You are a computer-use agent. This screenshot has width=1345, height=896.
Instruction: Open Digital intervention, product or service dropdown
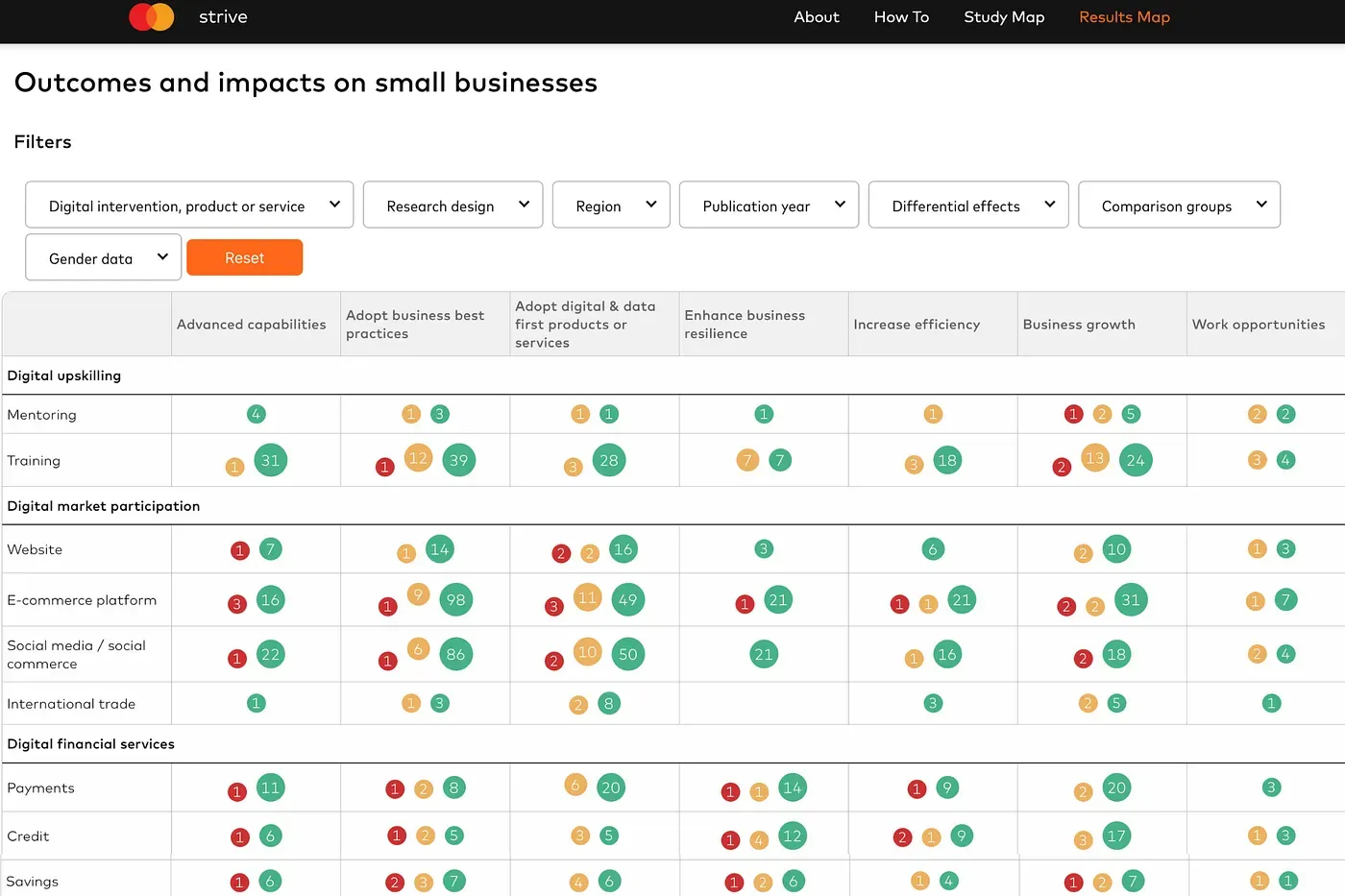[x=189, y=206]
